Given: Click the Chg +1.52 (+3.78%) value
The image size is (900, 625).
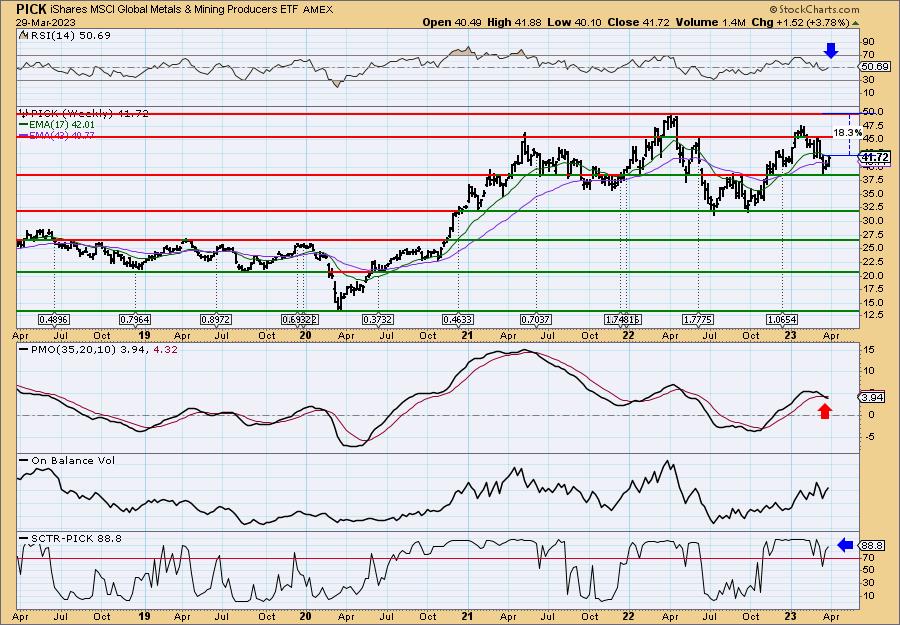Looking at the screenshot, I should point(801,22).
